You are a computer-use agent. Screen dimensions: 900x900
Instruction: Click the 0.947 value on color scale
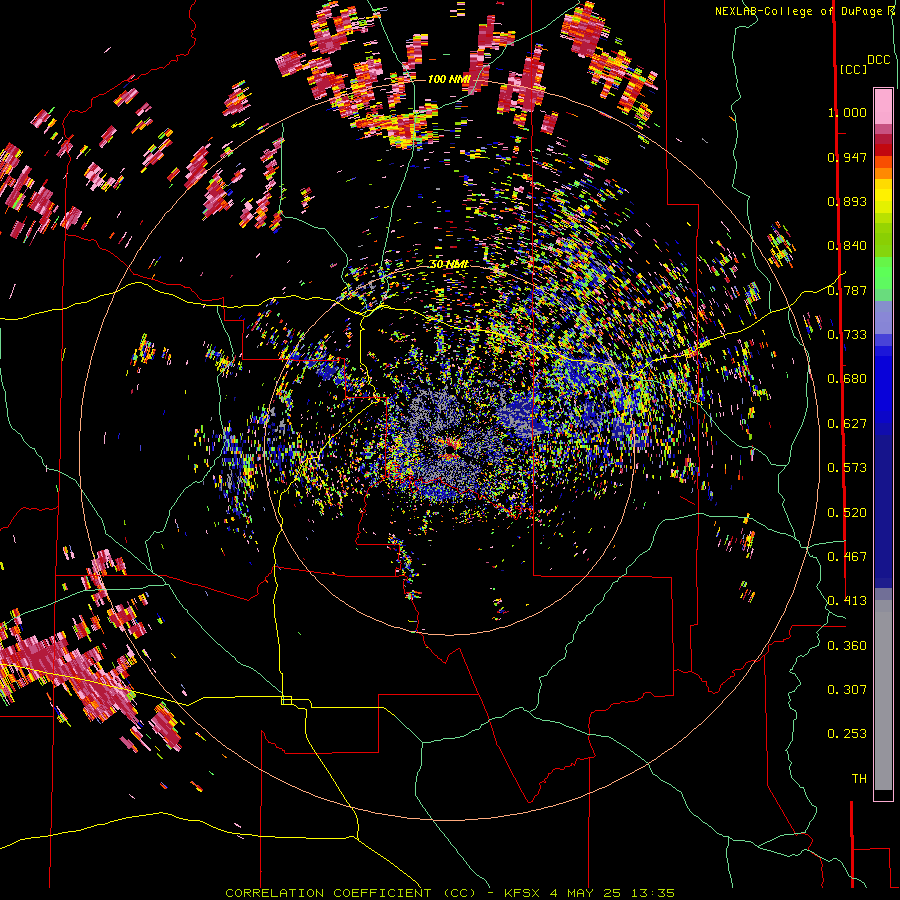coord(847,157)
